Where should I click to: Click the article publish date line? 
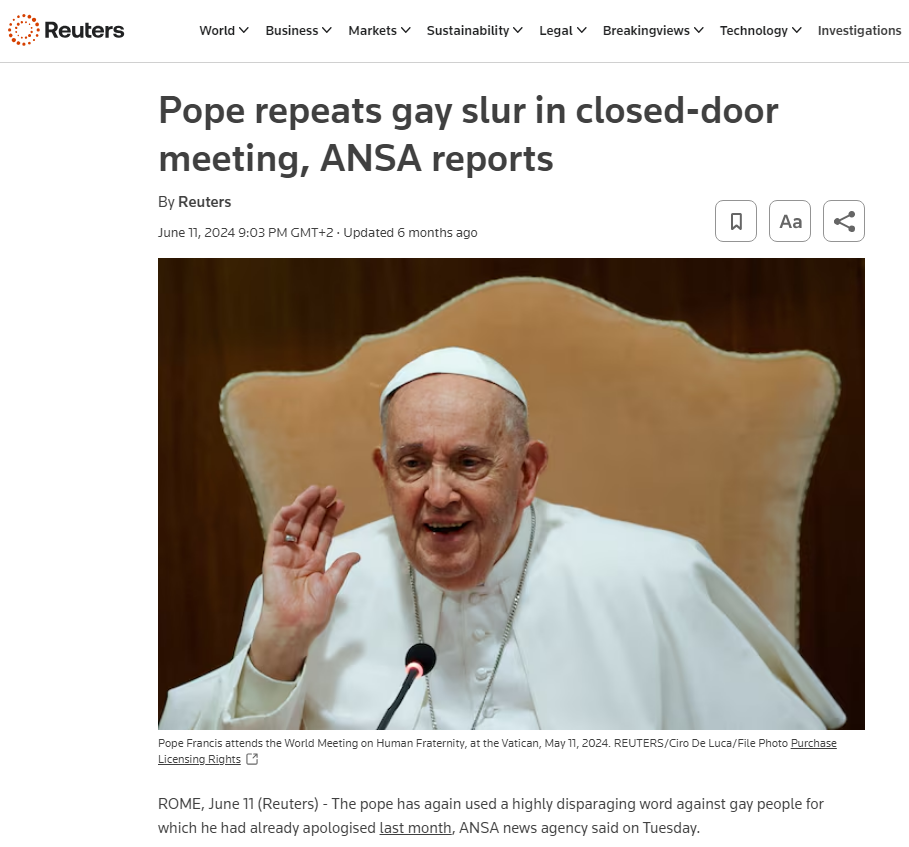(318, 232)
